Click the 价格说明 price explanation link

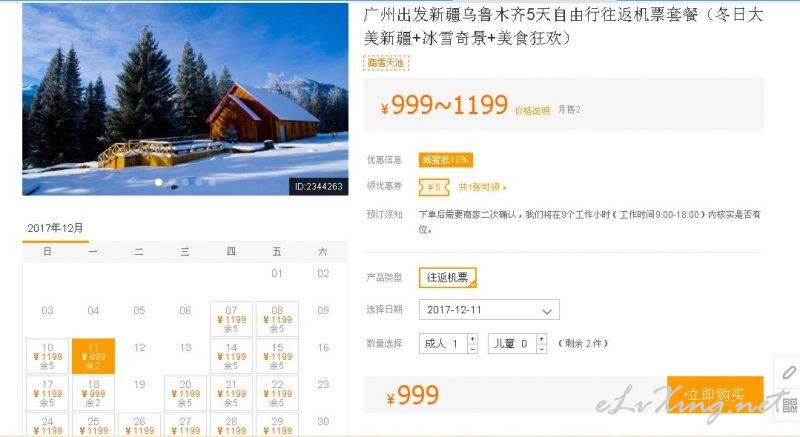click(x=532, y=111)
